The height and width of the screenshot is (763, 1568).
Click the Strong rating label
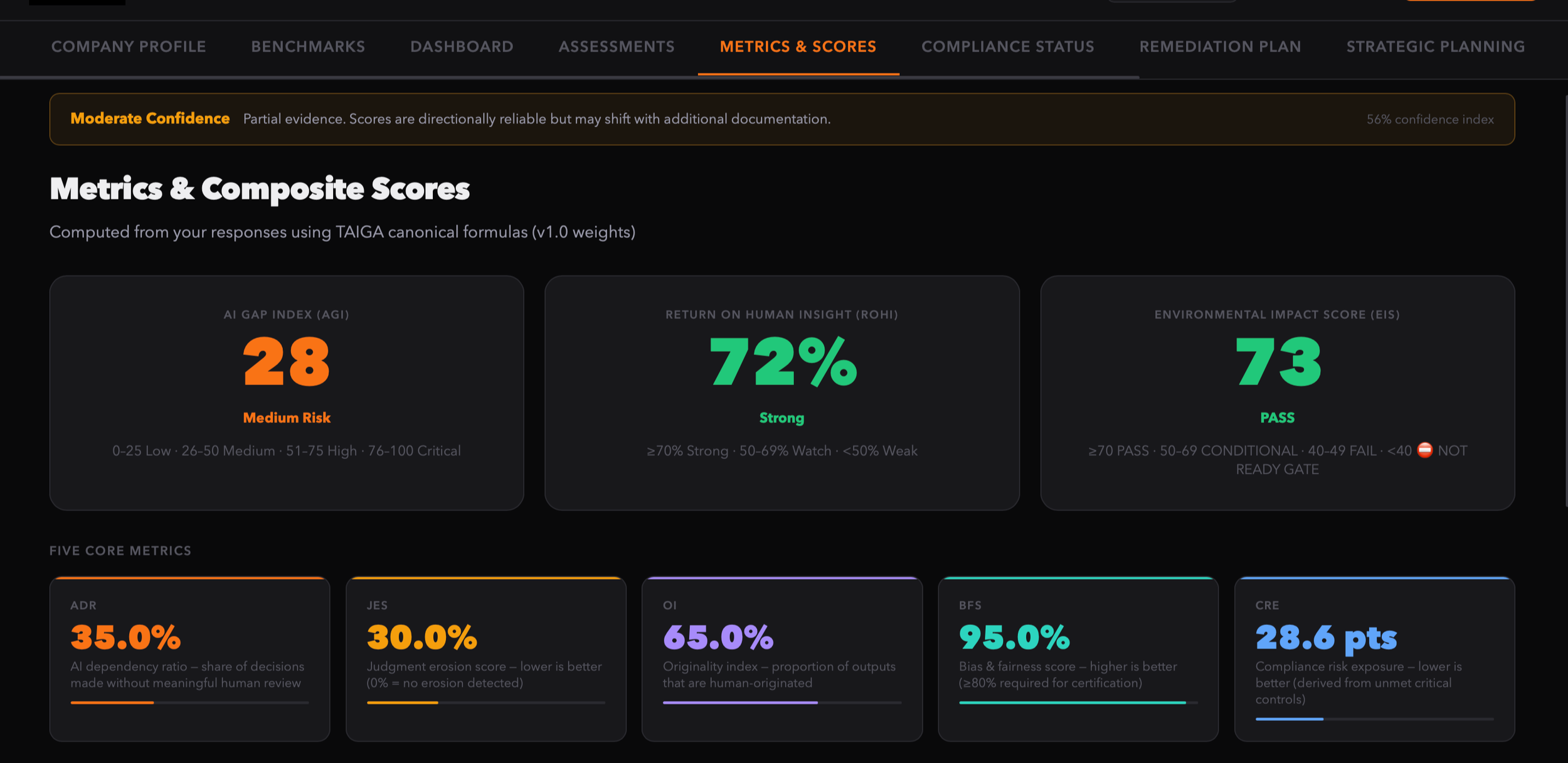(x=781, y=418)
